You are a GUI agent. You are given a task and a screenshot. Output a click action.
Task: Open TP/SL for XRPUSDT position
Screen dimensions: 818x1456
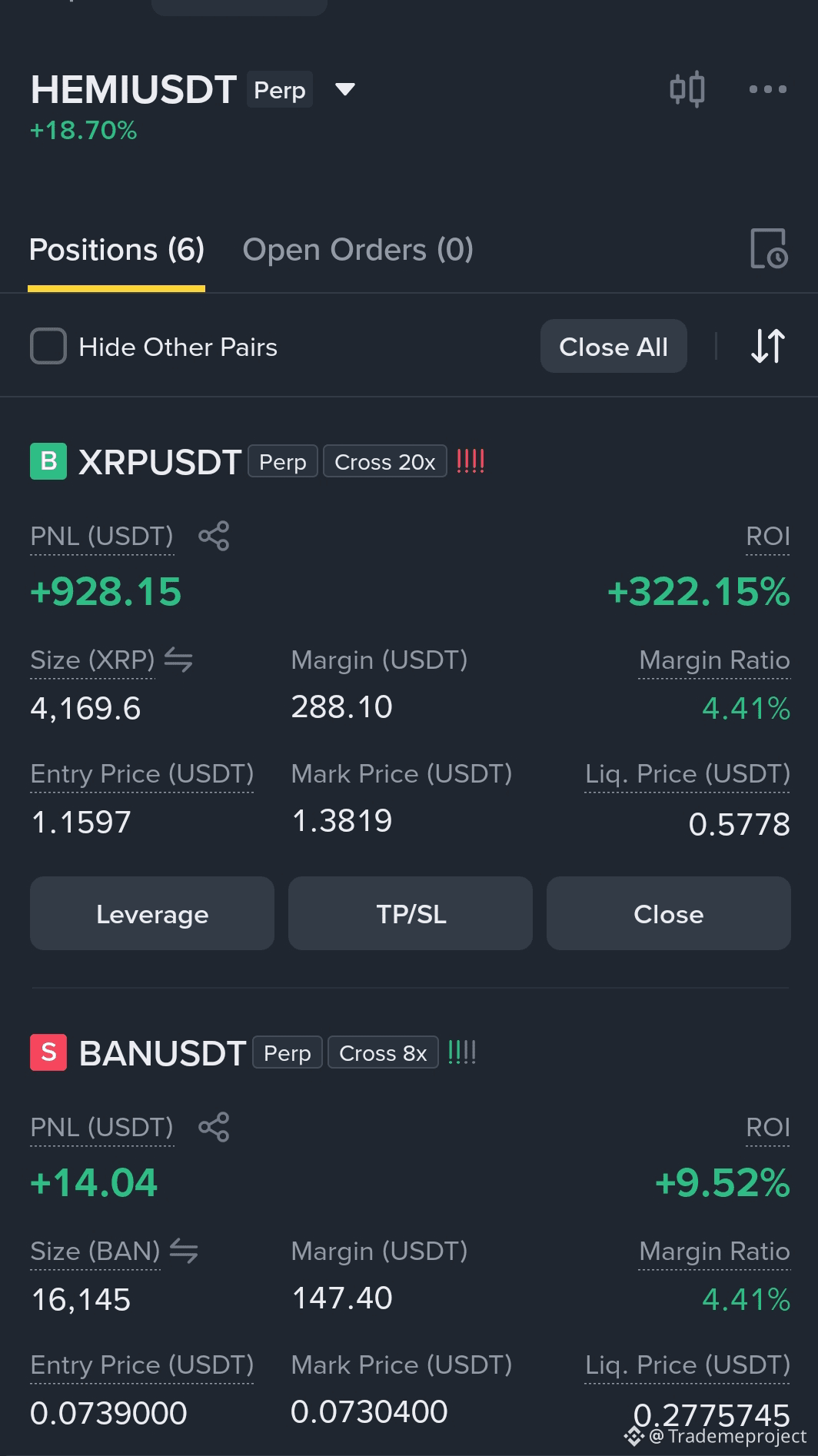point(411,913)
